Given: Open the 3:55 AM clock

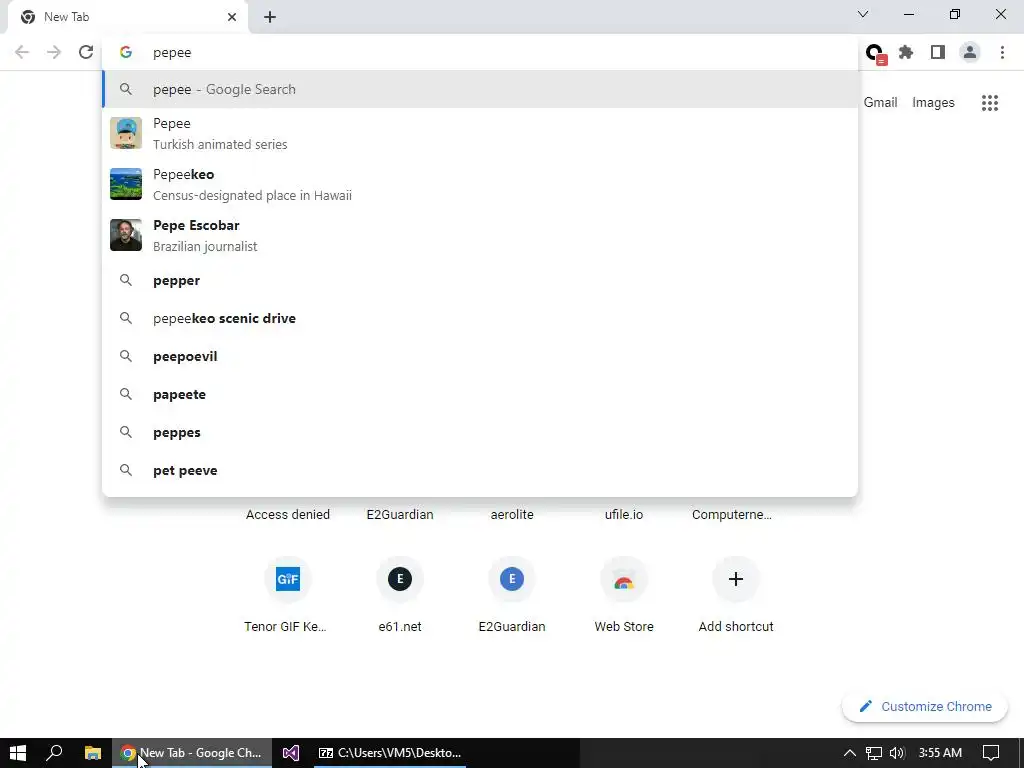Looking at the screenshot, I should [x=940, y=753].
